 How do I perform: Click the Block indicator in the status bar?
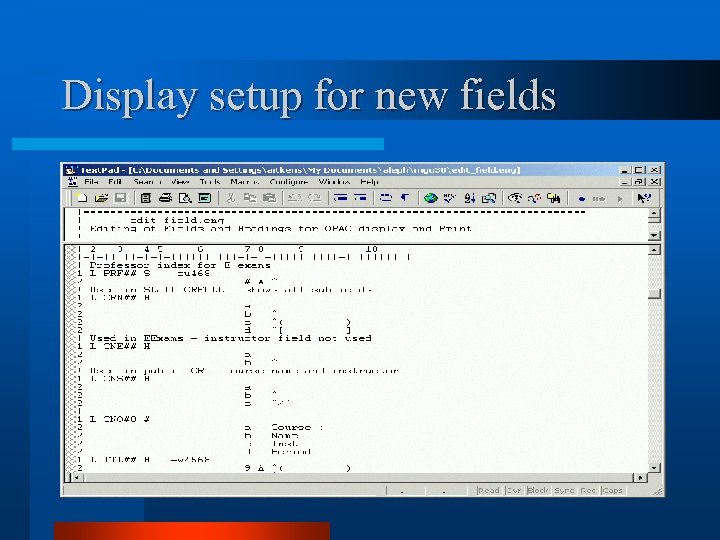pos(538,490)
